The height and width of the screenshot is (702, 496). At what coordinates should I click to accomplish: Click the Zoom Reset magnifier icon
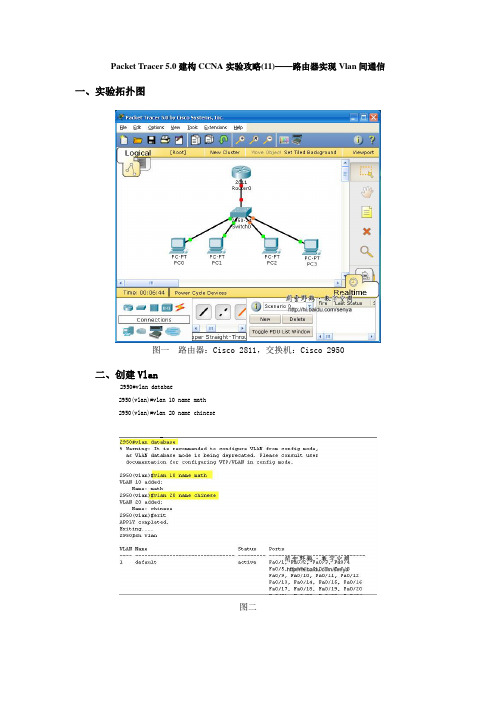click(254, 140)
